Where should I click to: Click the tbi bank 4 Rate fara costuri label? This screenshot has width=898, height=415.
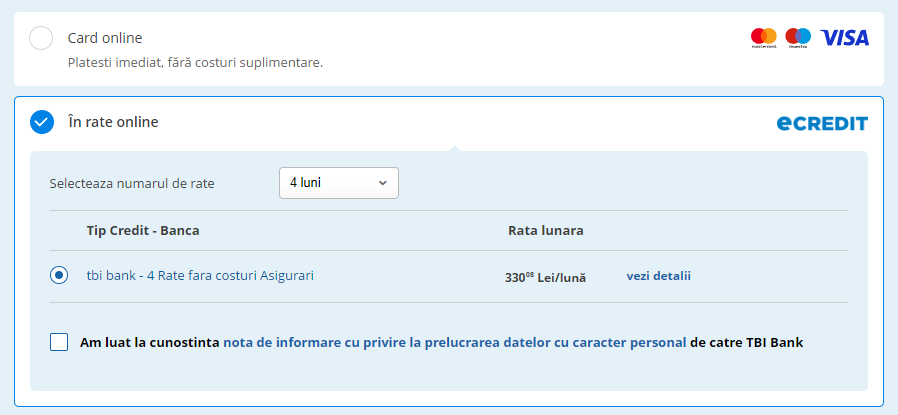200,275
